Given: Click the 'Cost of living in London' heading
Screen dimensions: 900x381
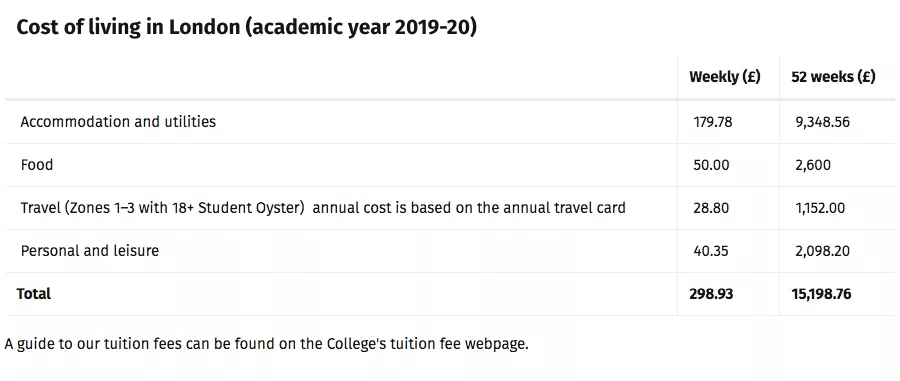Looking at the screenshot, I should coord(246,28).
